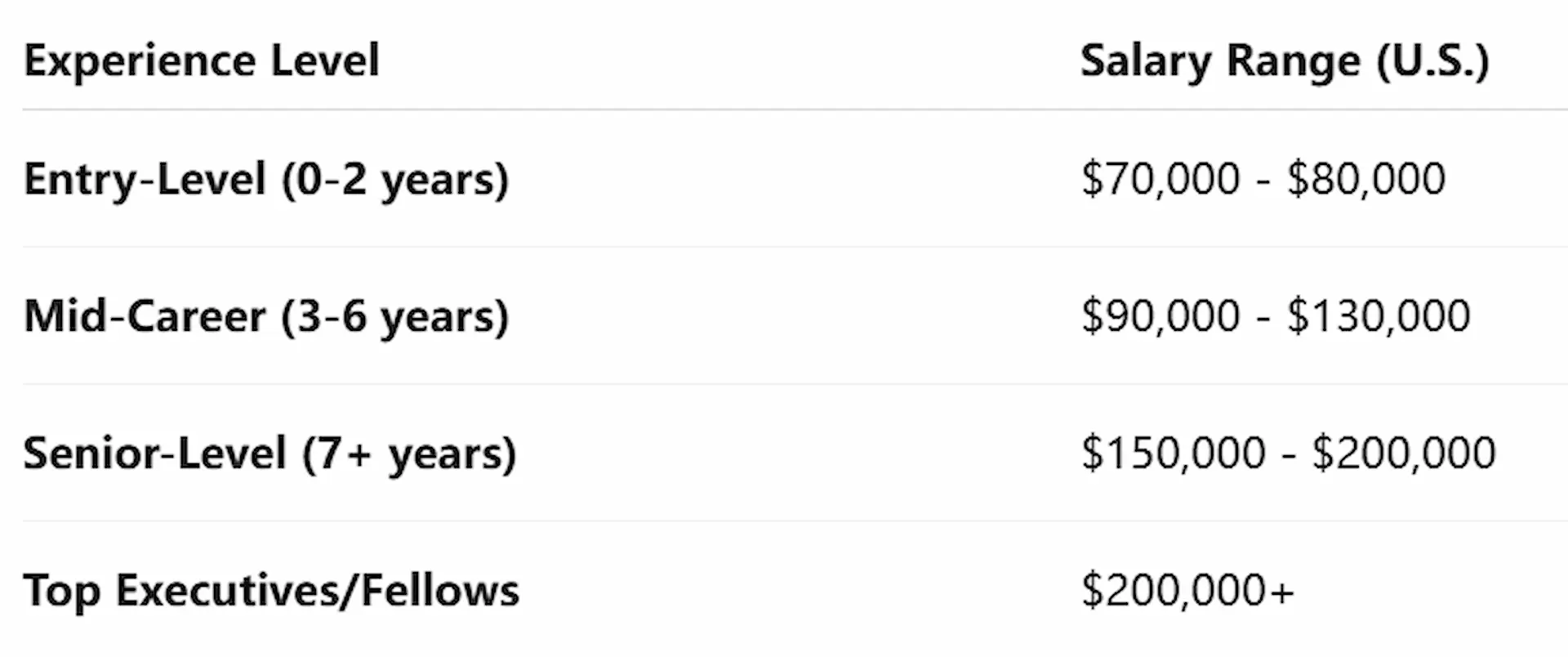This screenshot has height=657, width=1568.
Task: Select the "Senior-Level" row label
Action: click(154, 454)
